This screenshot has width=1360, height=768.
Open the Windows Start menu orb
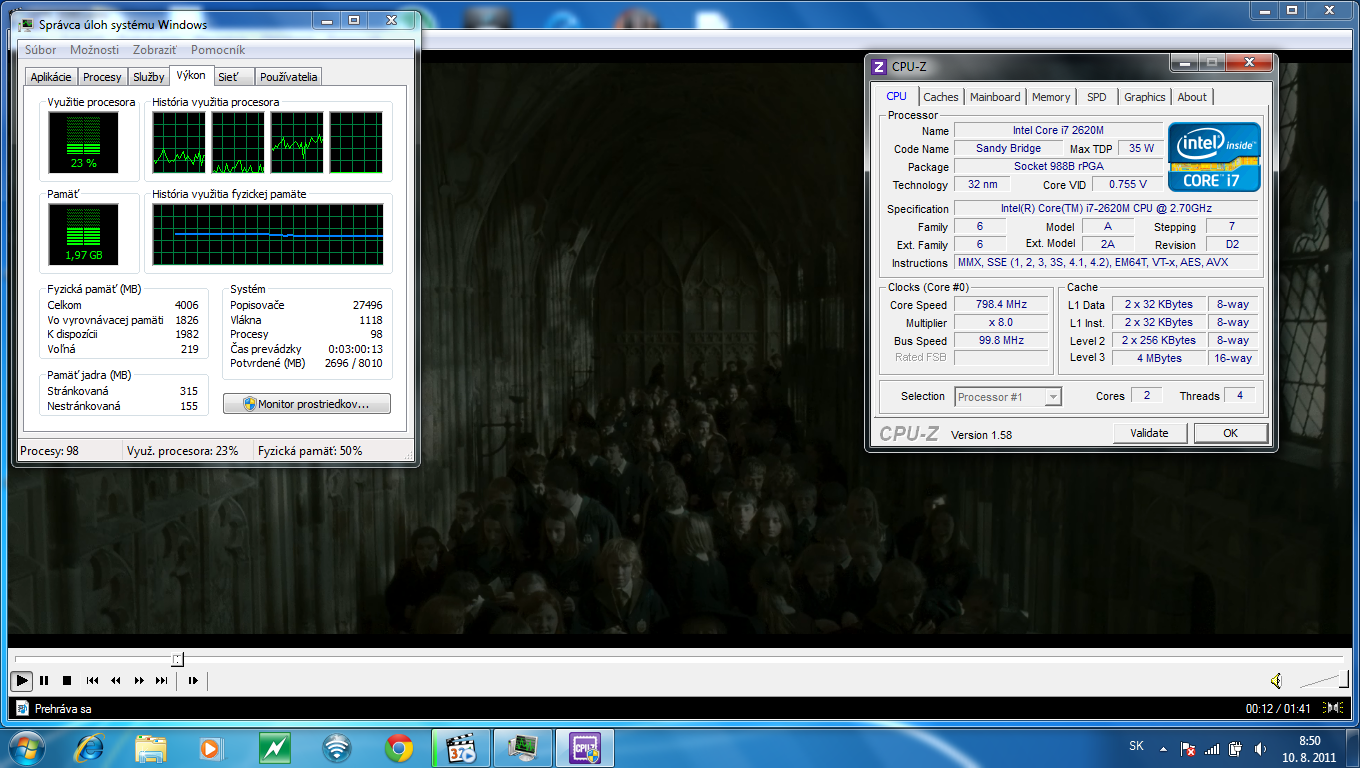[x=26, y=748]
